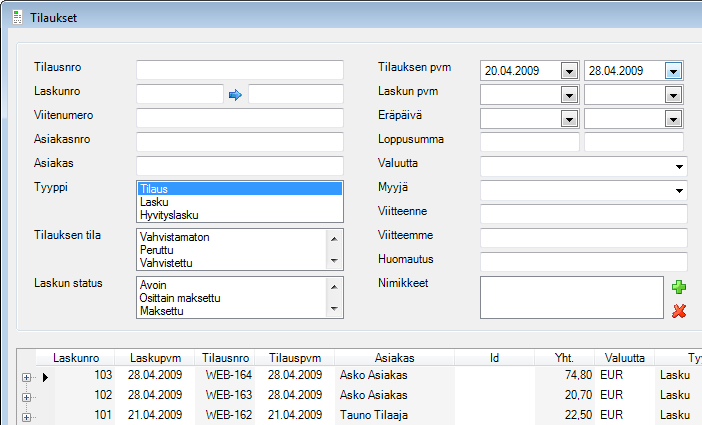The height and width of the screenshot is (425, 702).
Task: Click the Viitteenne input field
Action: [x=584, y=214]
